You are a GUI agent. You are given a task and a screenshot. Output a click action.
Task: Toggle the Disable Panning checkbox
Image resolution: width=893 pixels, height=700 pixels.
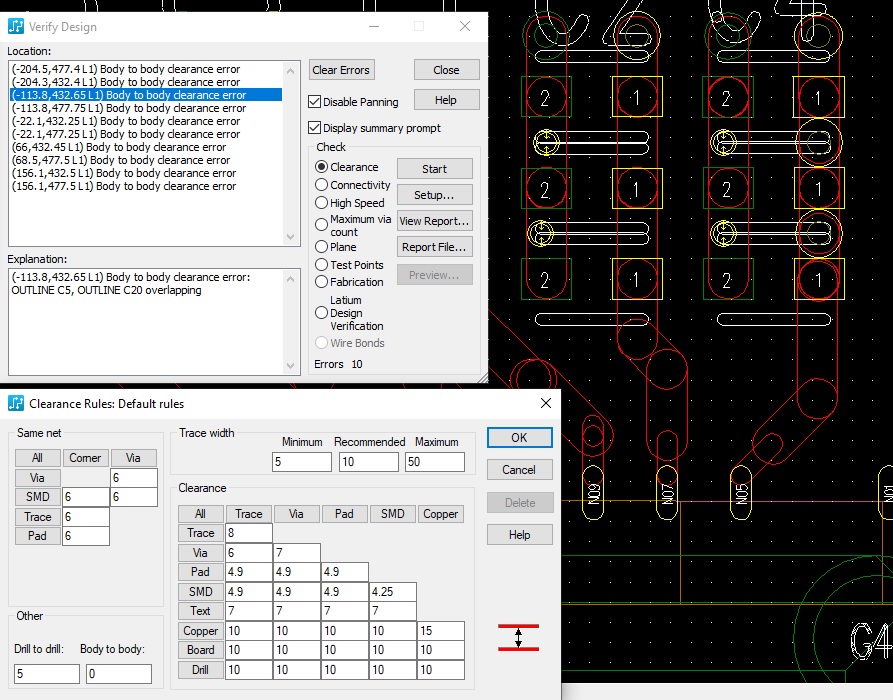tap(315, 102)
